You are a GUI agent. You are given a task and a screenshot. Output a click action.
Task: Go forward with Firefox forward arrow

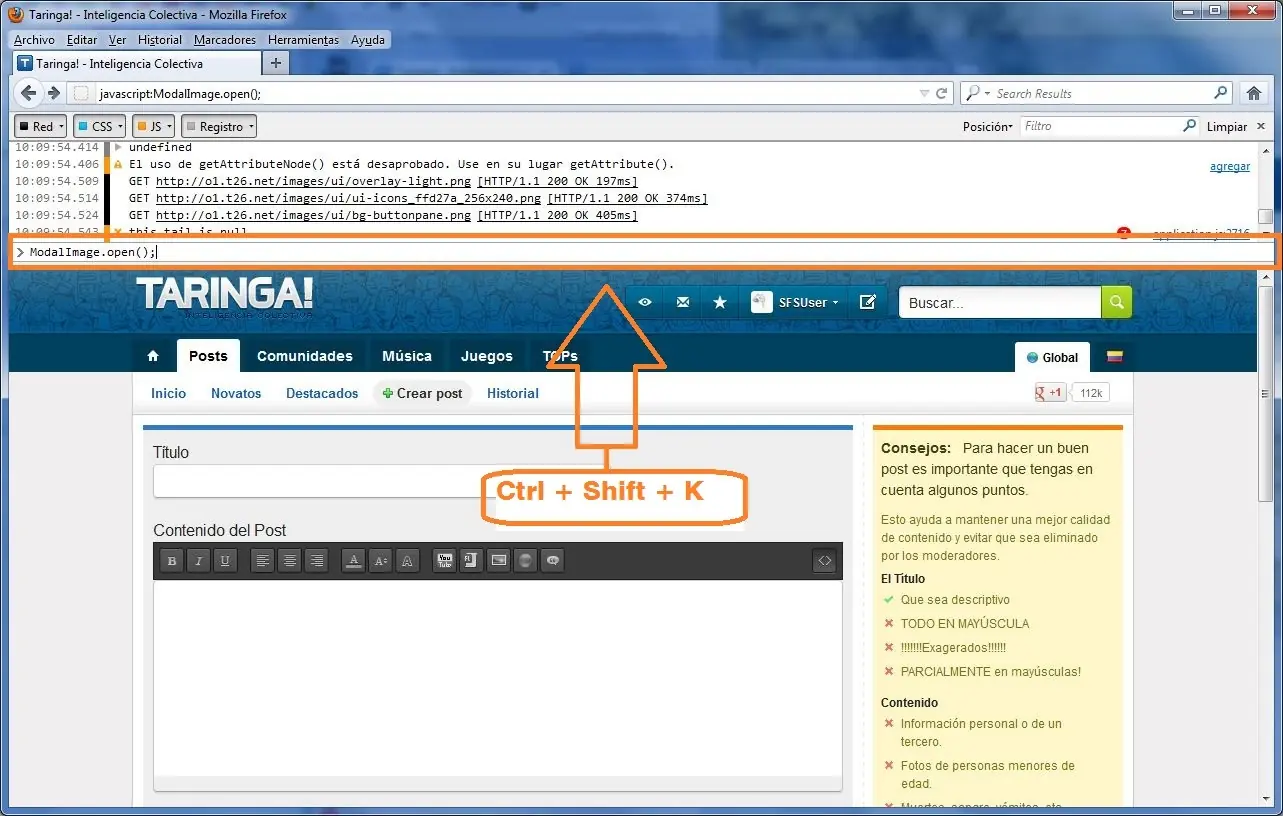pos(53,93)
